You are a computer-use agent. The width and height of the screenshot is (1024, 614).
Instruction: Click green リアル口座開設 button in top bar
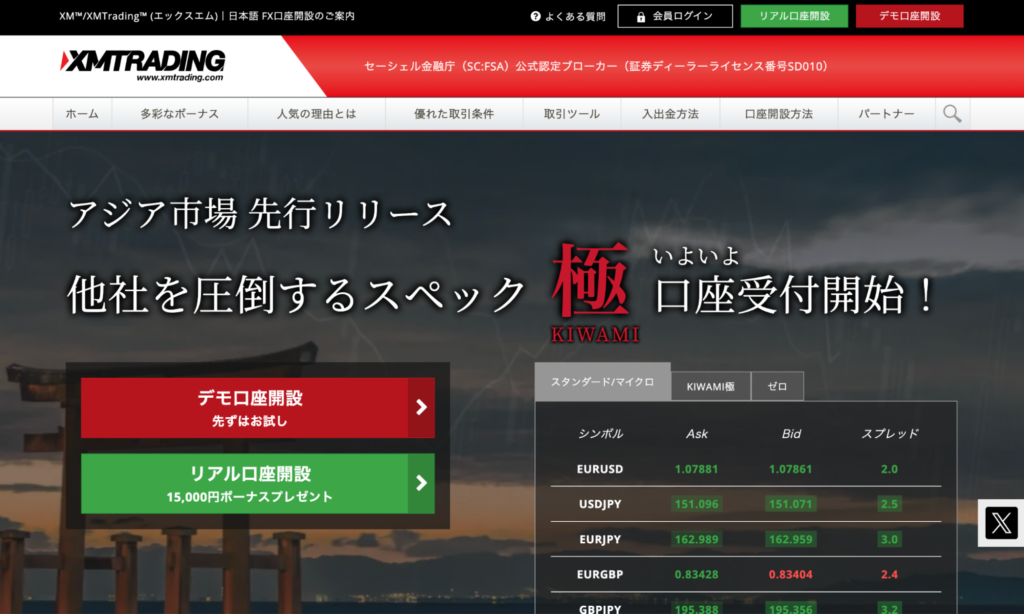pyautogui.click(x=794, y=16)
